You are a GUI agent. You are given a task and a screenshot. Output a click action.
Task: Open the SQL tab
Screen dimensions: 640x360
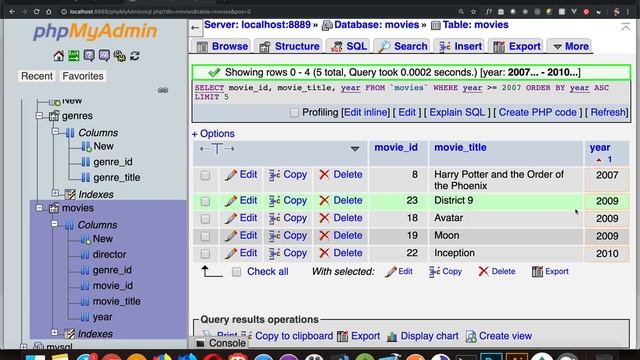coord(349,47)
